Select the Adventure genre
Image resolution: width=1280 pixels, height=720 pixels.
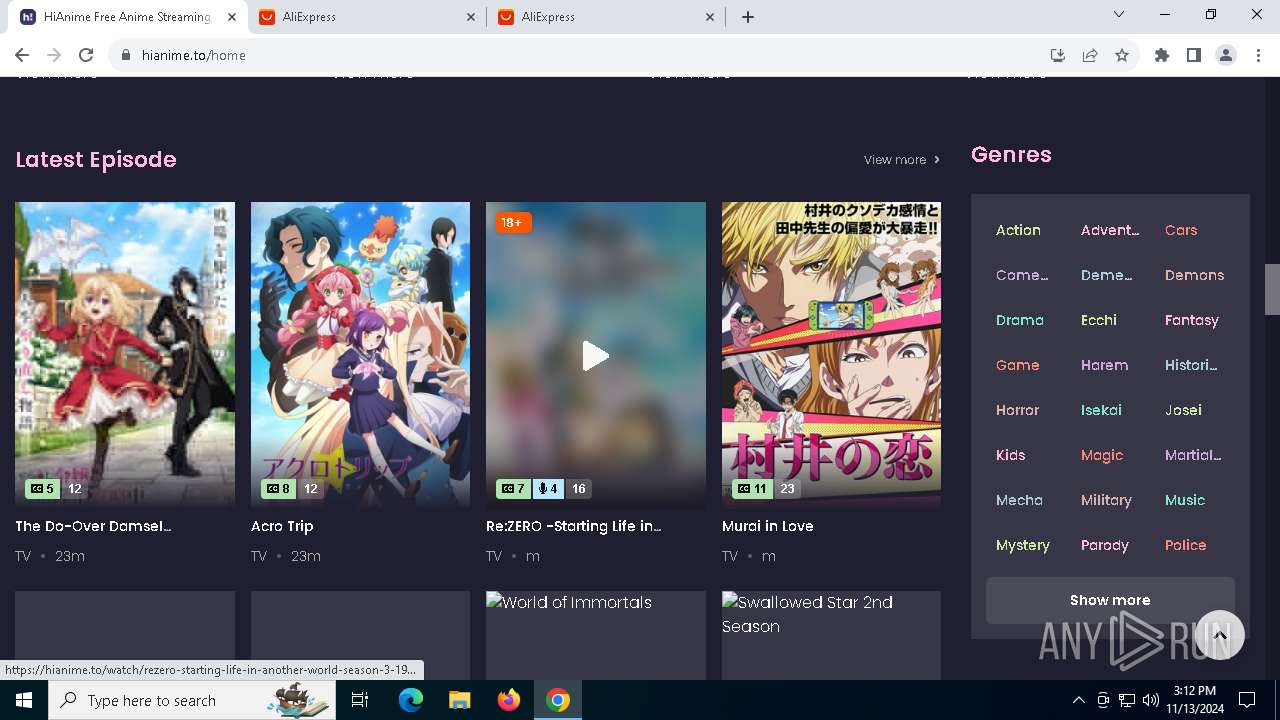tap(1110, 230)
